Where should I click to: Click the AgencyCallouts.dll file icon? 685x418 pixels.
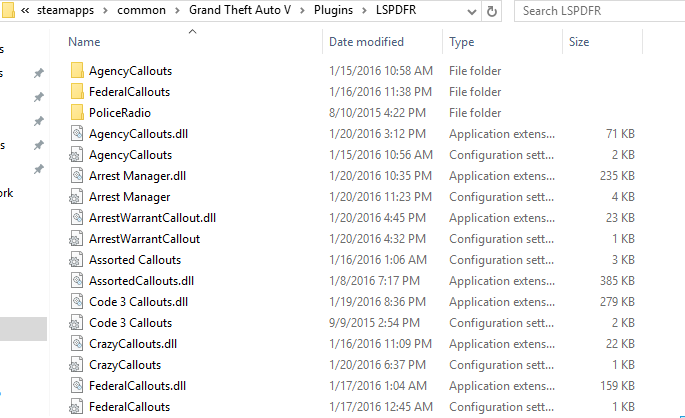point(77,133)
